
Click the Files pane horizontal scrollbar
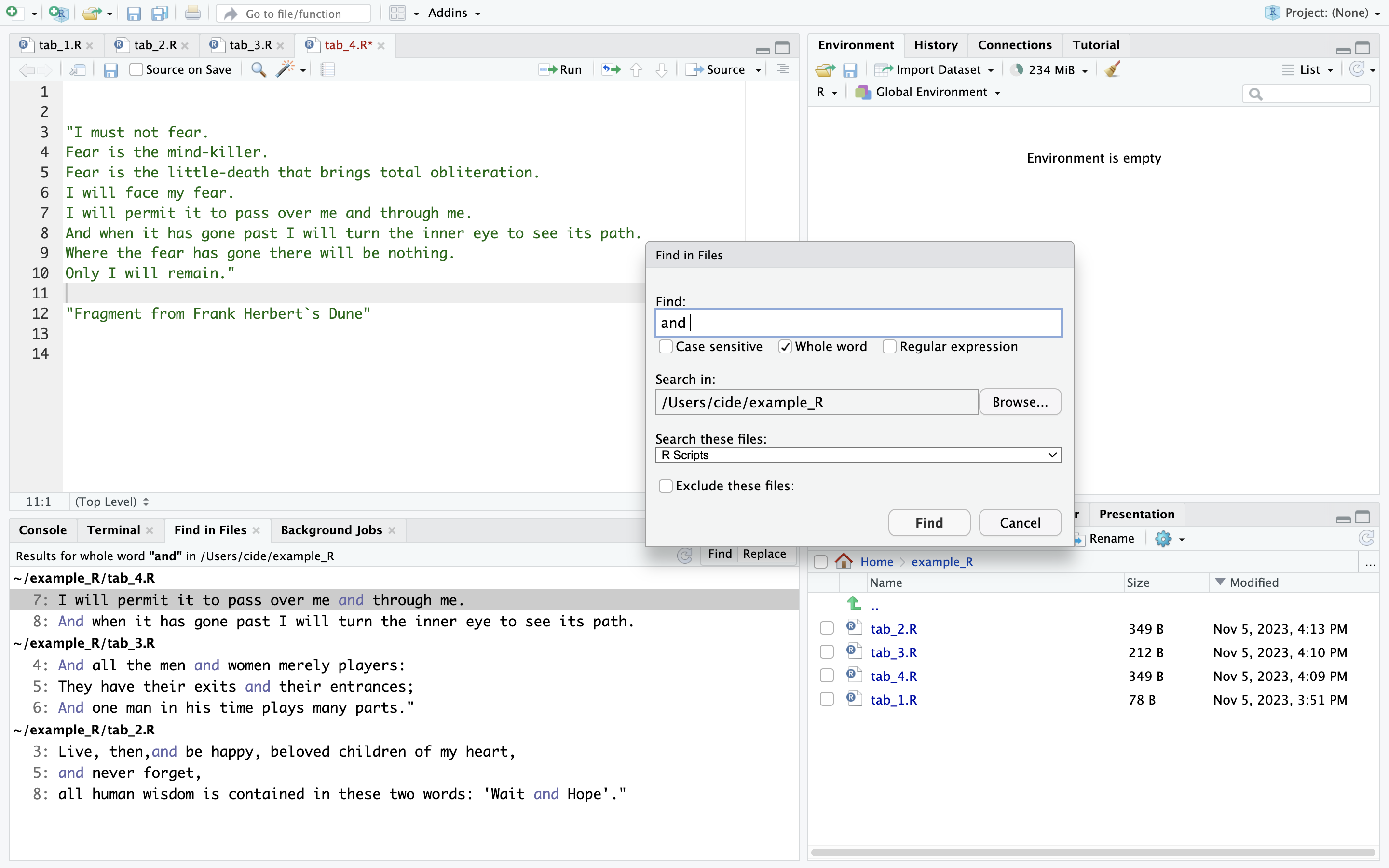[x=1092, y=853]
